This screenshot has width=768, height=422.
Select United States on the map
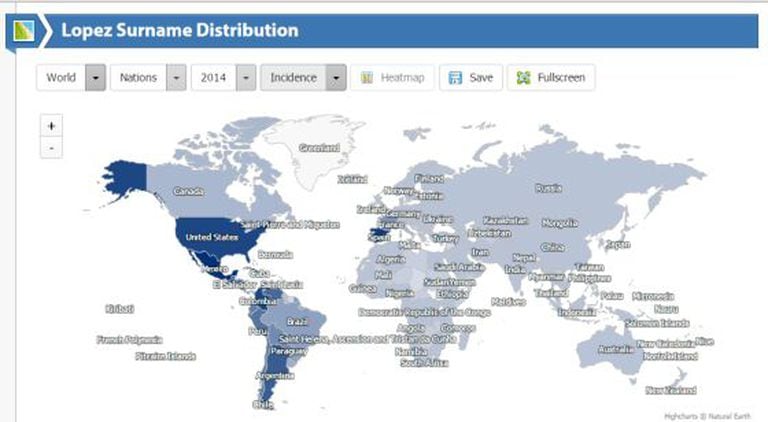pos(213,237)
